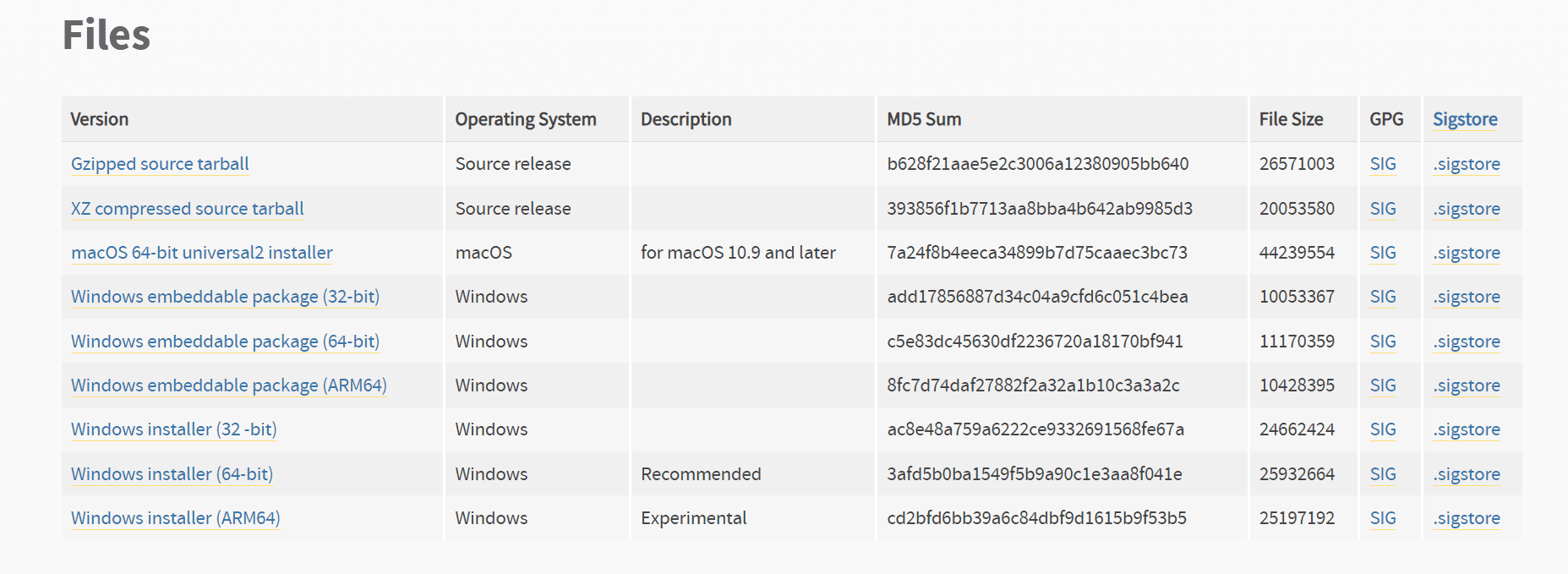Download the Gzipped source tarball
Screen dimensions: 1568x574
[x=159, y=163]
